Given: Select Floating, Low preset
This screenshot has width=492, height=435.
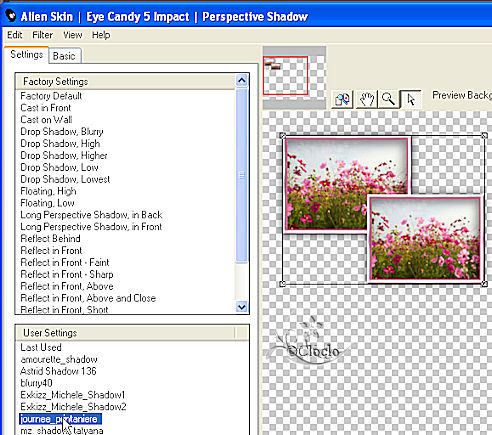Looking at the screenshot, I should (47, 203).
